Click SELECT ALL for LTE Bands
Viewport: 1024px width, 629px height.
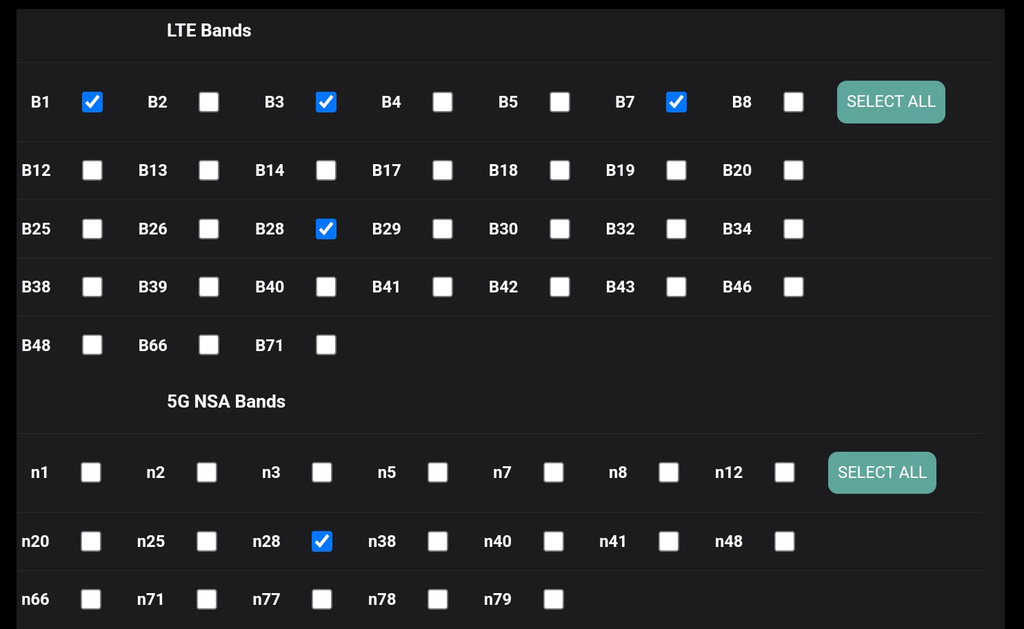[890, 102]
